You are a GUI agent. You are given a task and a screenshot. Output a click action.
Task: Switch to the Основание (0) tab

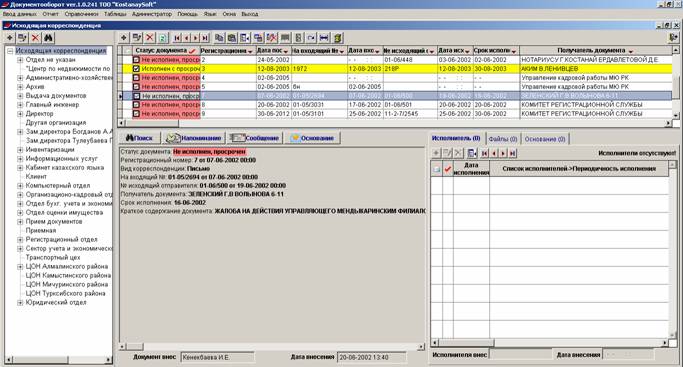click(545, 139)
